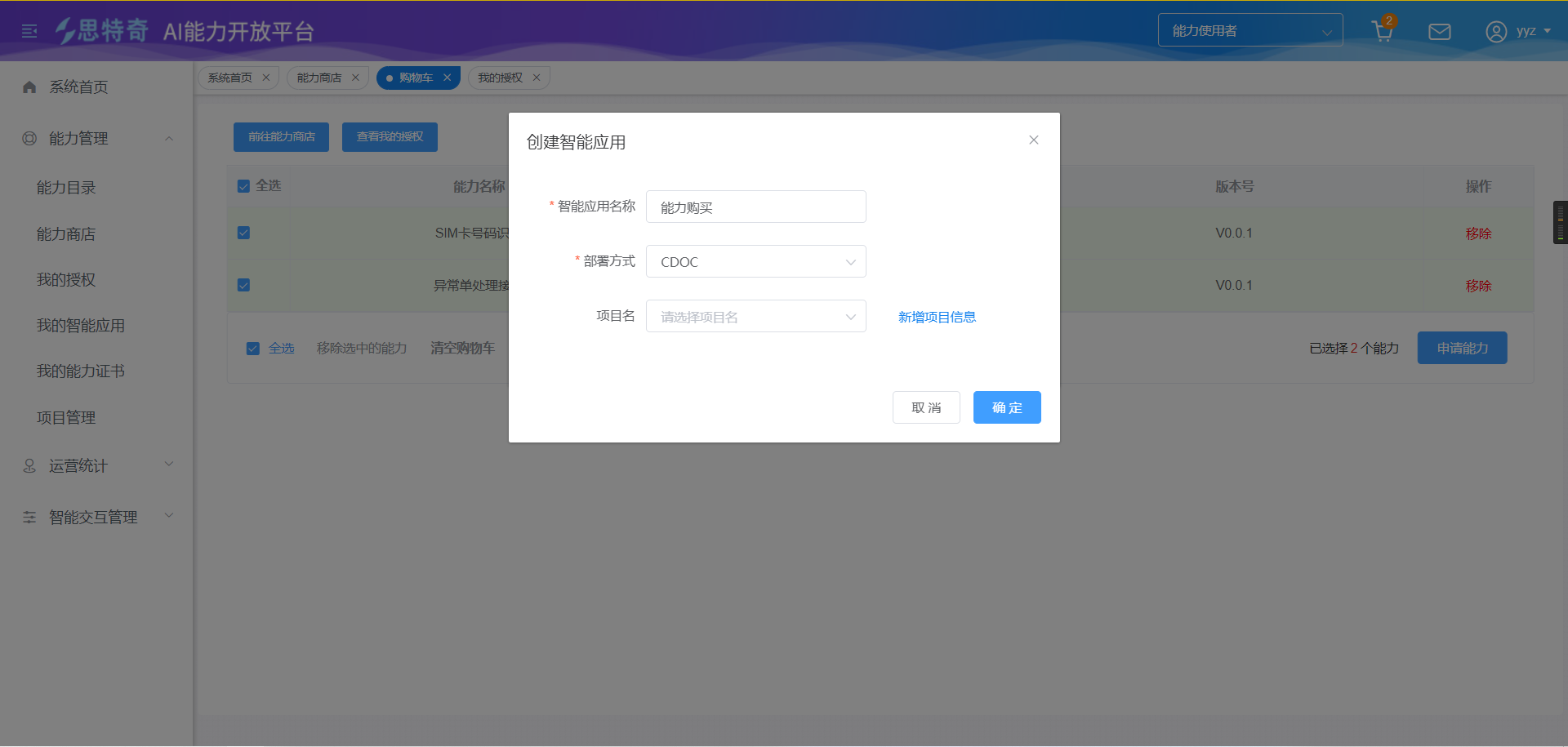Click the 确定 confirm button
This screenshot has height=747, width=1568.
(1007, 407)
